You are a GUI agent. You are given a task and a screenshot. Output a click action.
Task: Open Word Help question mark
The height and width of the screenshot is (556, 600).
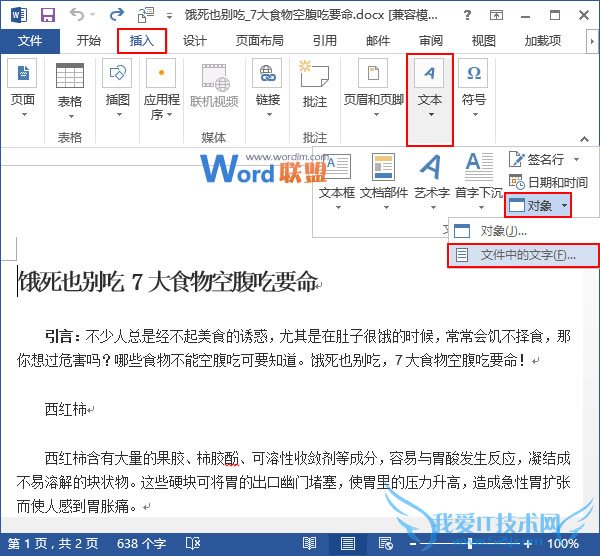coord(467,15)
